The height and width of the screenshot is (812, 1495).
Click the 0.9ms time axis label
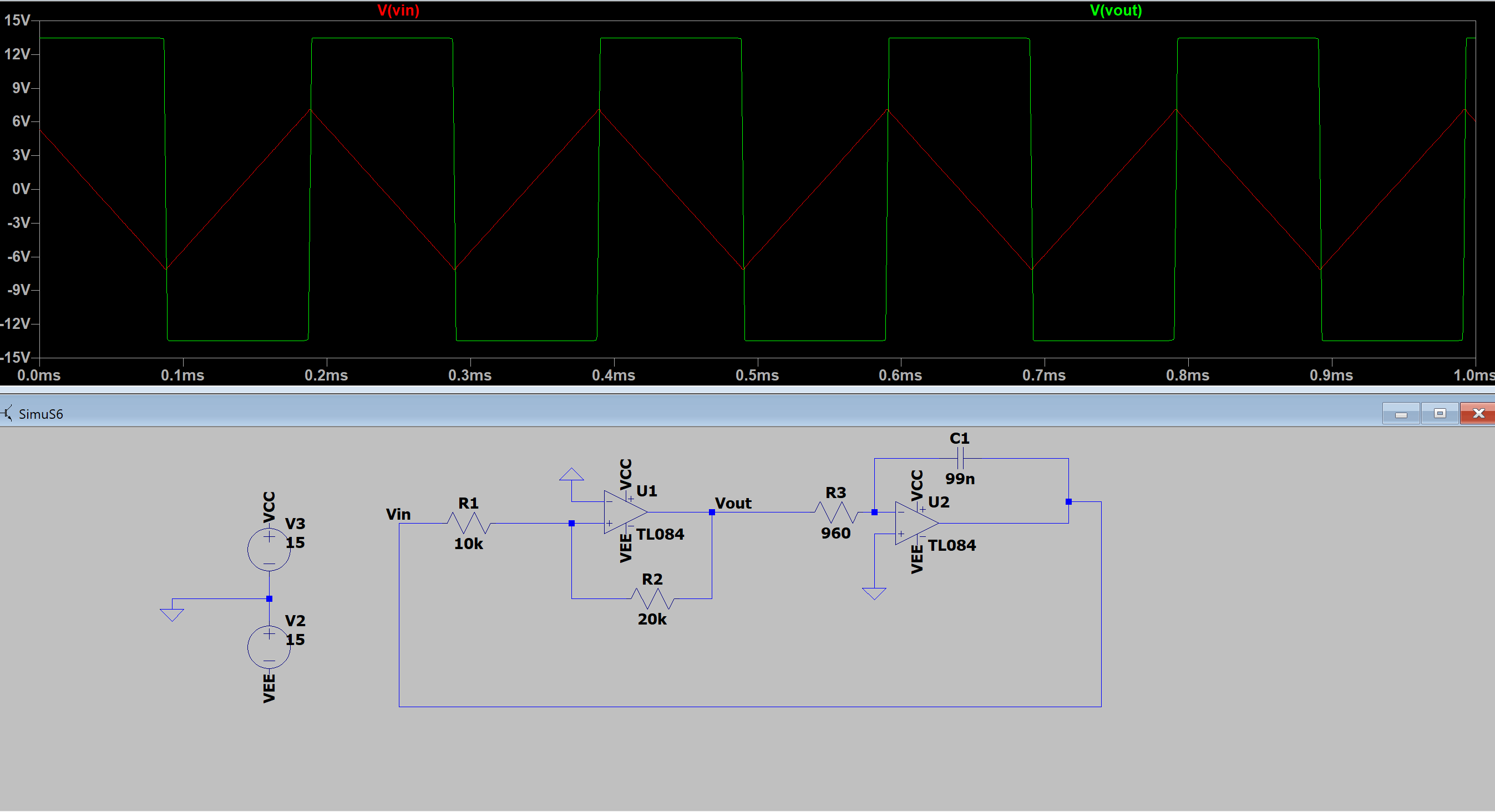1331,375
